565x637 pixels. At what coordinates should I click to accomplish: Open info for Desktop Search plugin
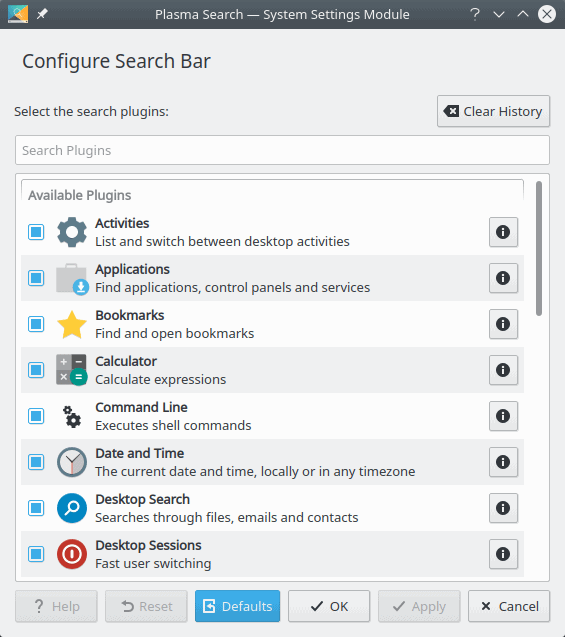[503, 508]
